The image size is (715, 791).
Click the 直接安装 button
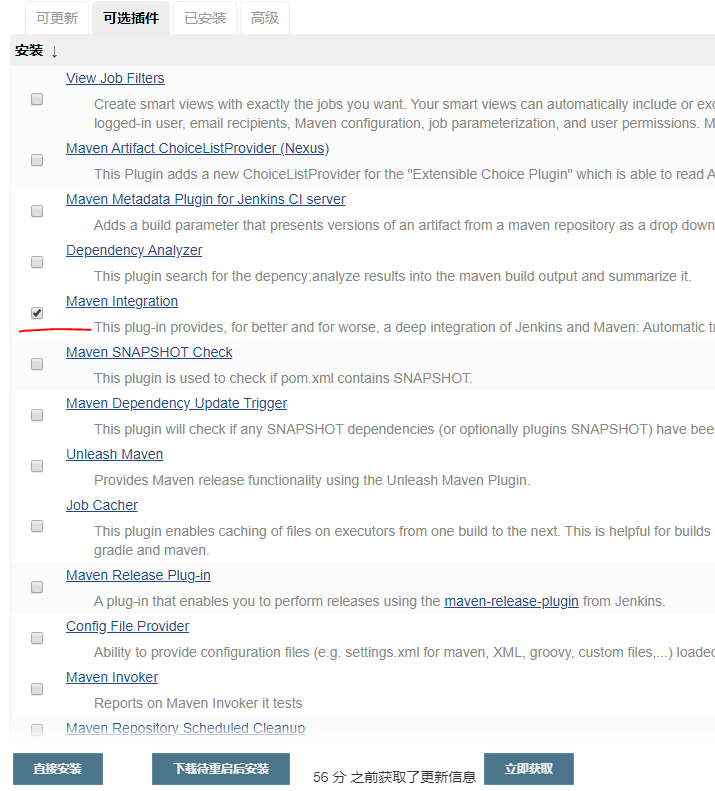pos(58,769)
